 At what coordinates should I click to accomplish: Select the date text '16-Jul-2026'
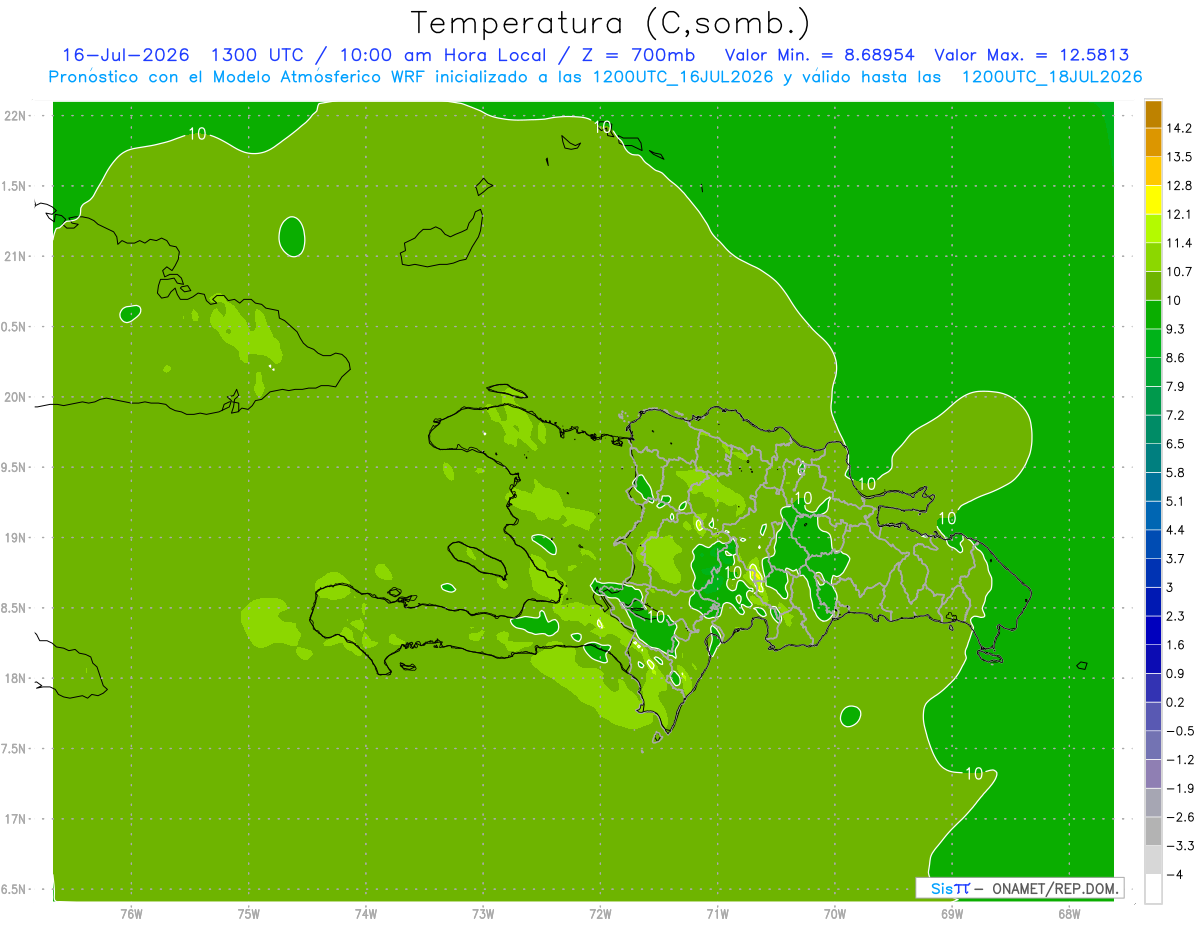(126, 55)
